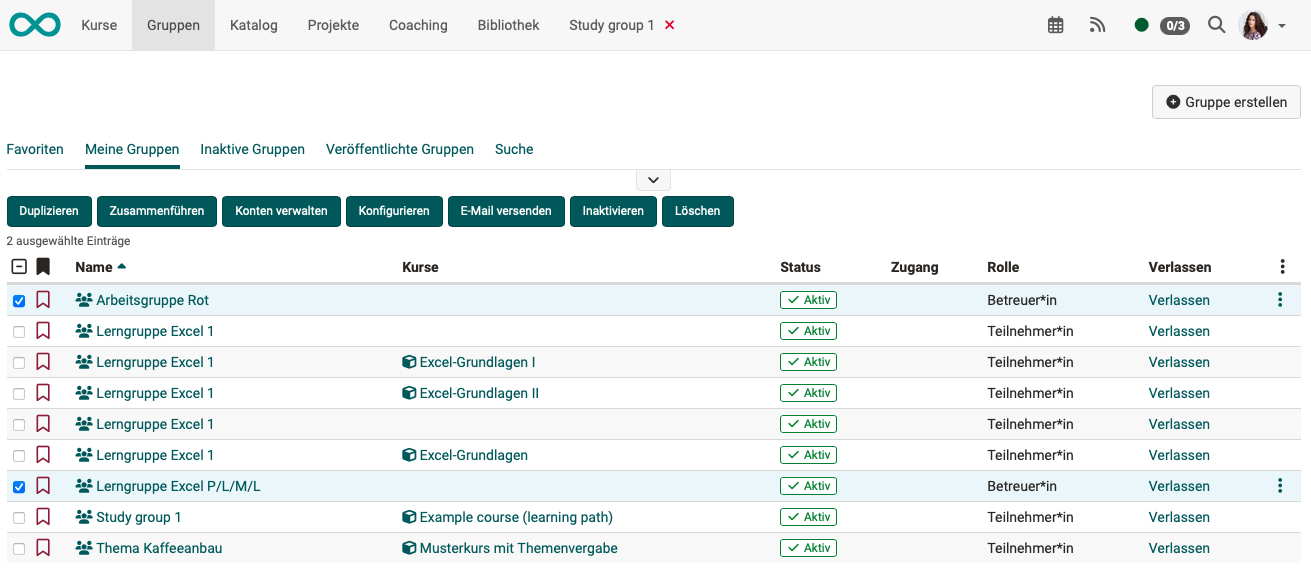The image size is (1311, 568).
Task: Click the Duplizieren button
Action: [x=49, y=211]
